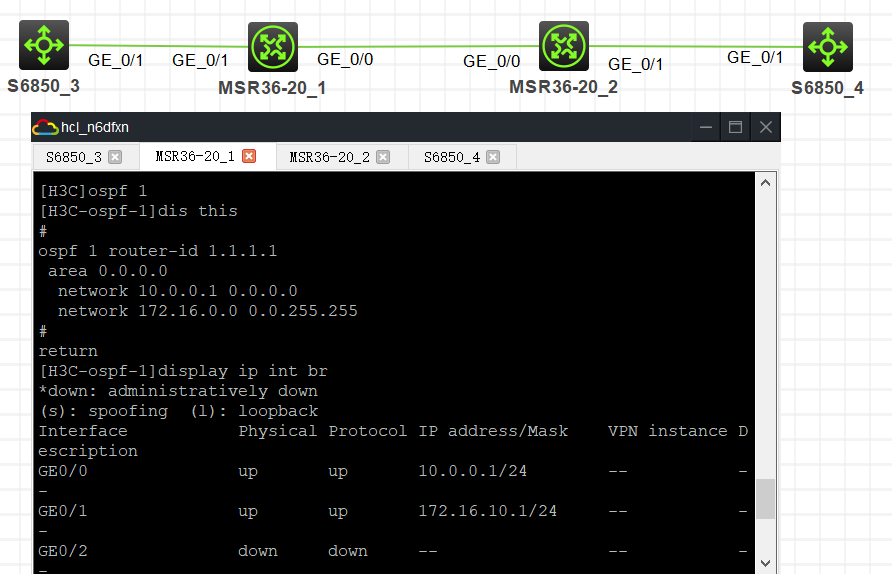Image resolution: width=892 pixels, height=574 pixels.
Task: Click the MSR36-20_2 device label
Action: [563, 87]
